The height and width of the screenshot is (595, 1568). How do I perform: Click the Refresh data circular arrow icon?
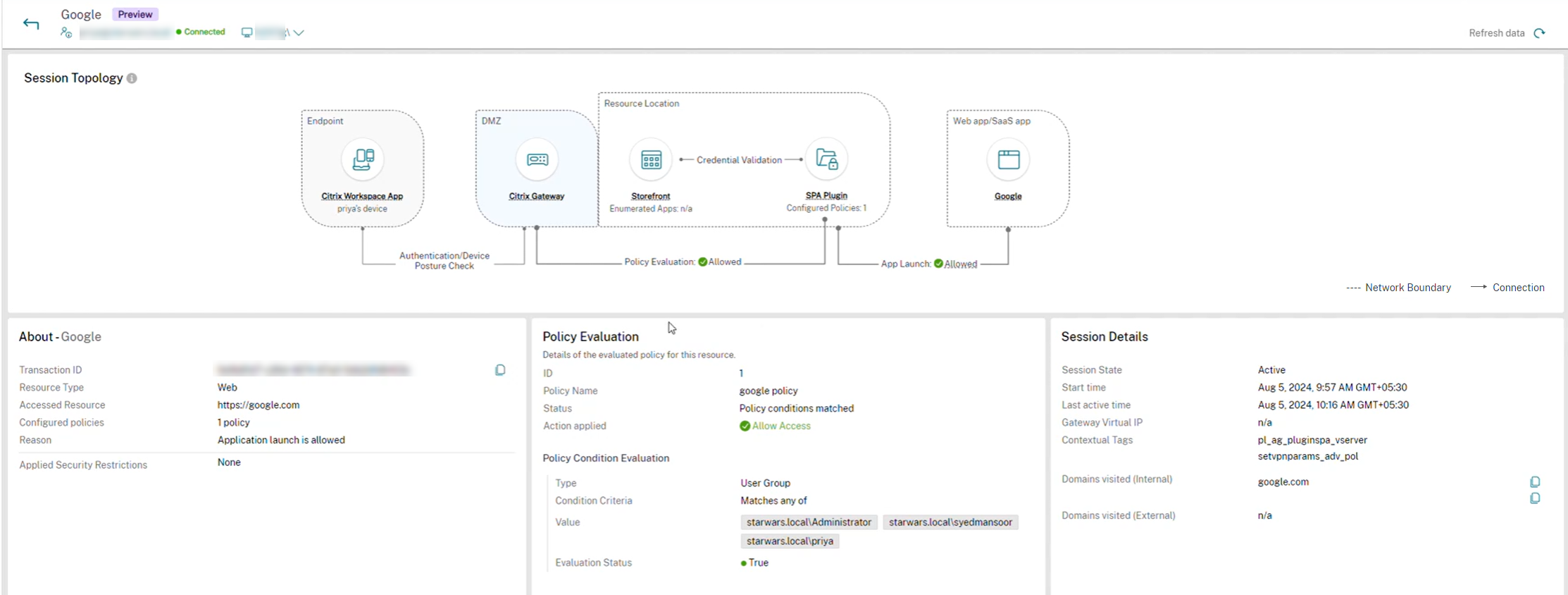(1540, 33)
